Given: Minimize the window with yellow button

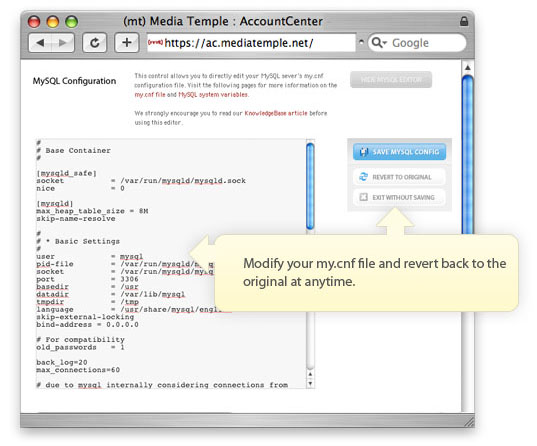Looking at the screenshot, I should tap(53, 22).
